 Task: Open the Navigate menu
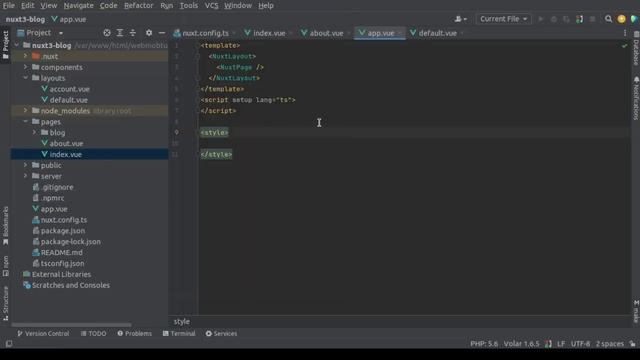[x=78, y=6]
